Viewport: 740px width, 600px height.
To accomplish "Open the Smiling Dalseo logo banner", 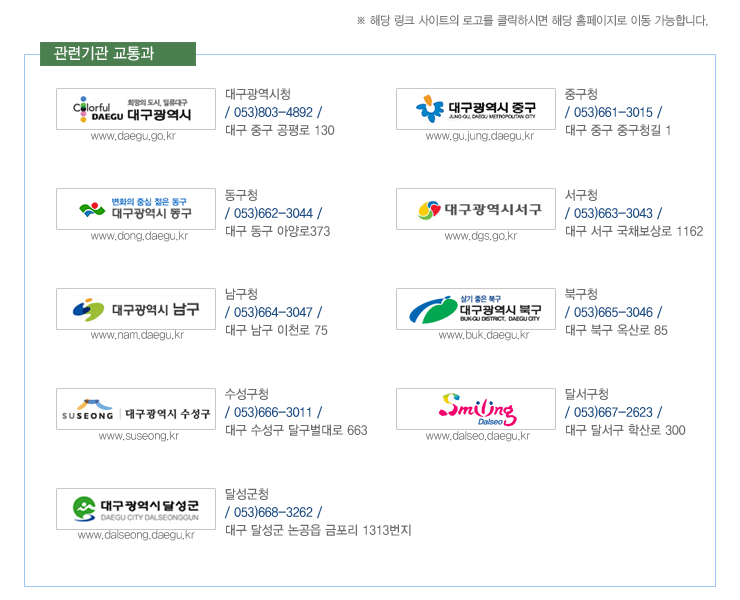I will tap(476, 409).
